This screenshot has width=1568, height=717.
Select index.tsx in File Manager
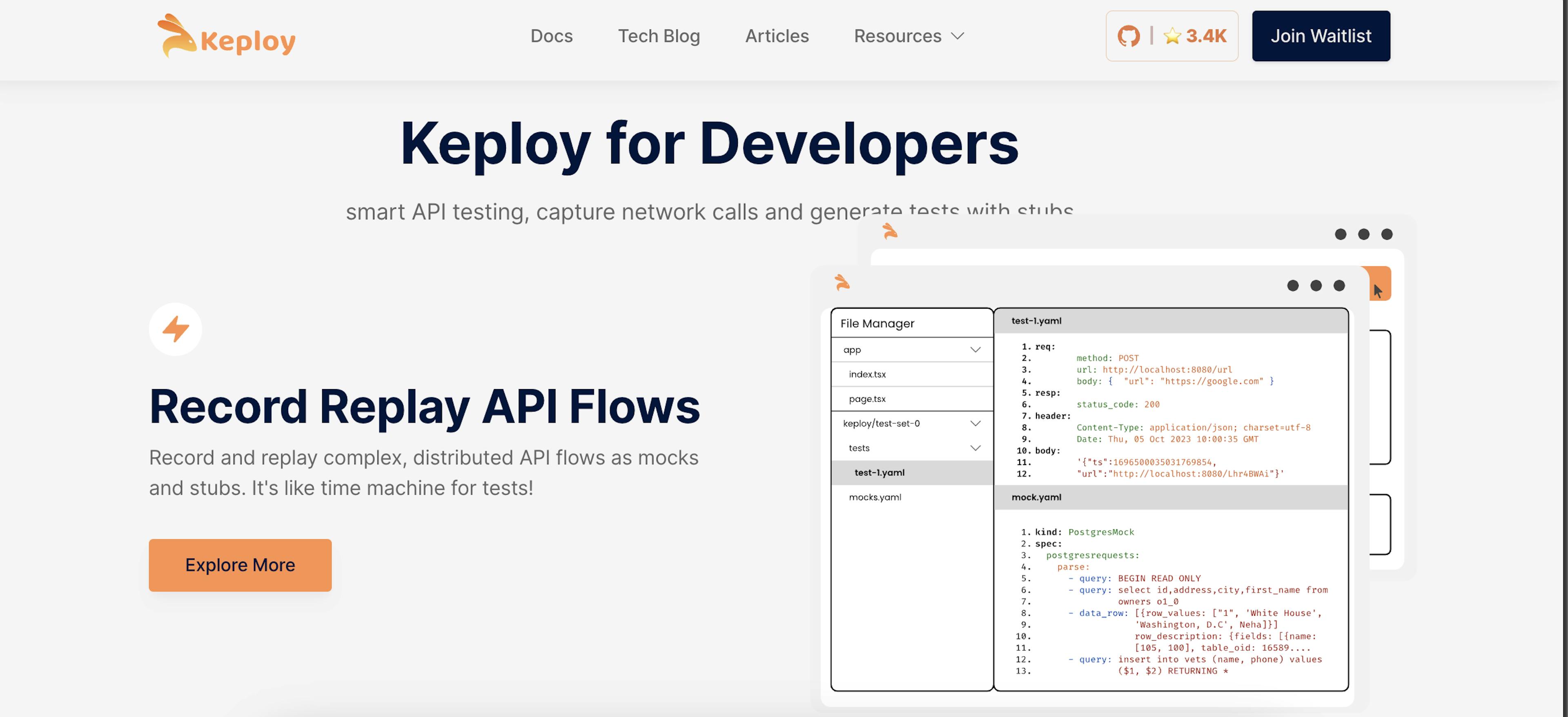tap(912, 374)
